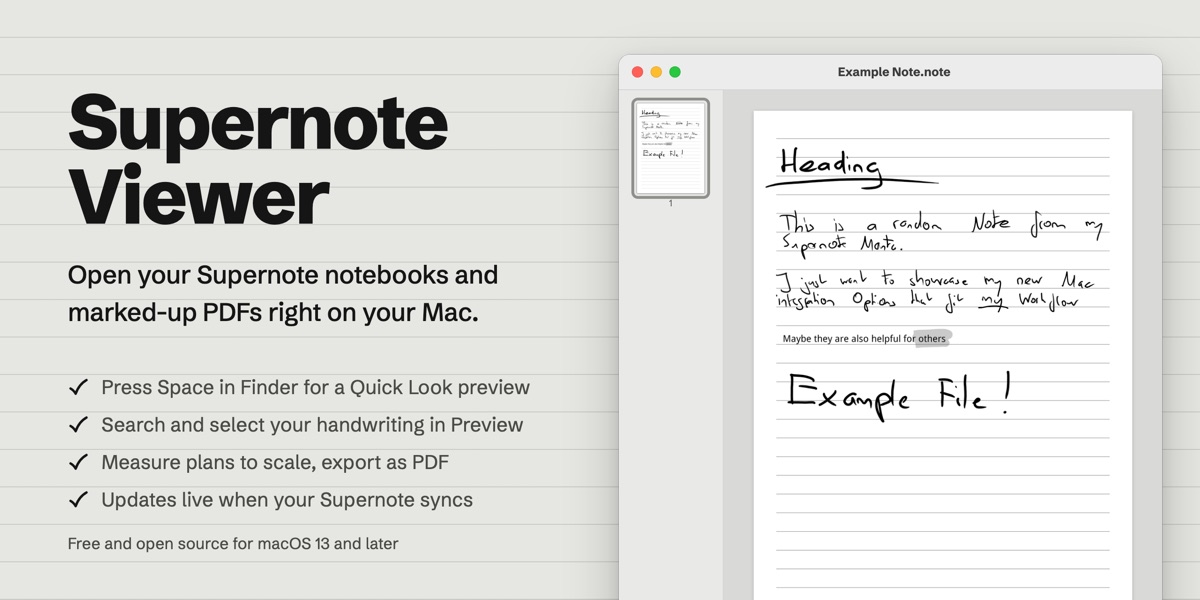Click 'Search and select your handwriting in Preview'

312,425
